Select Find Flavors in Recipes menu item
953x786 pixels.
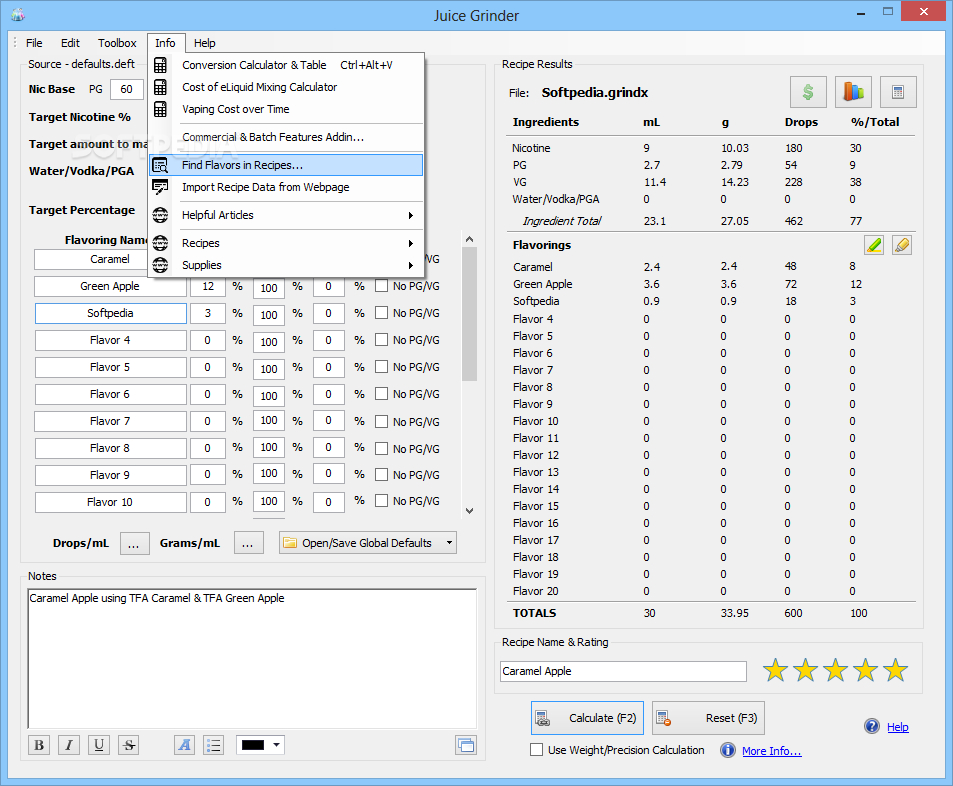click(286, 165)
